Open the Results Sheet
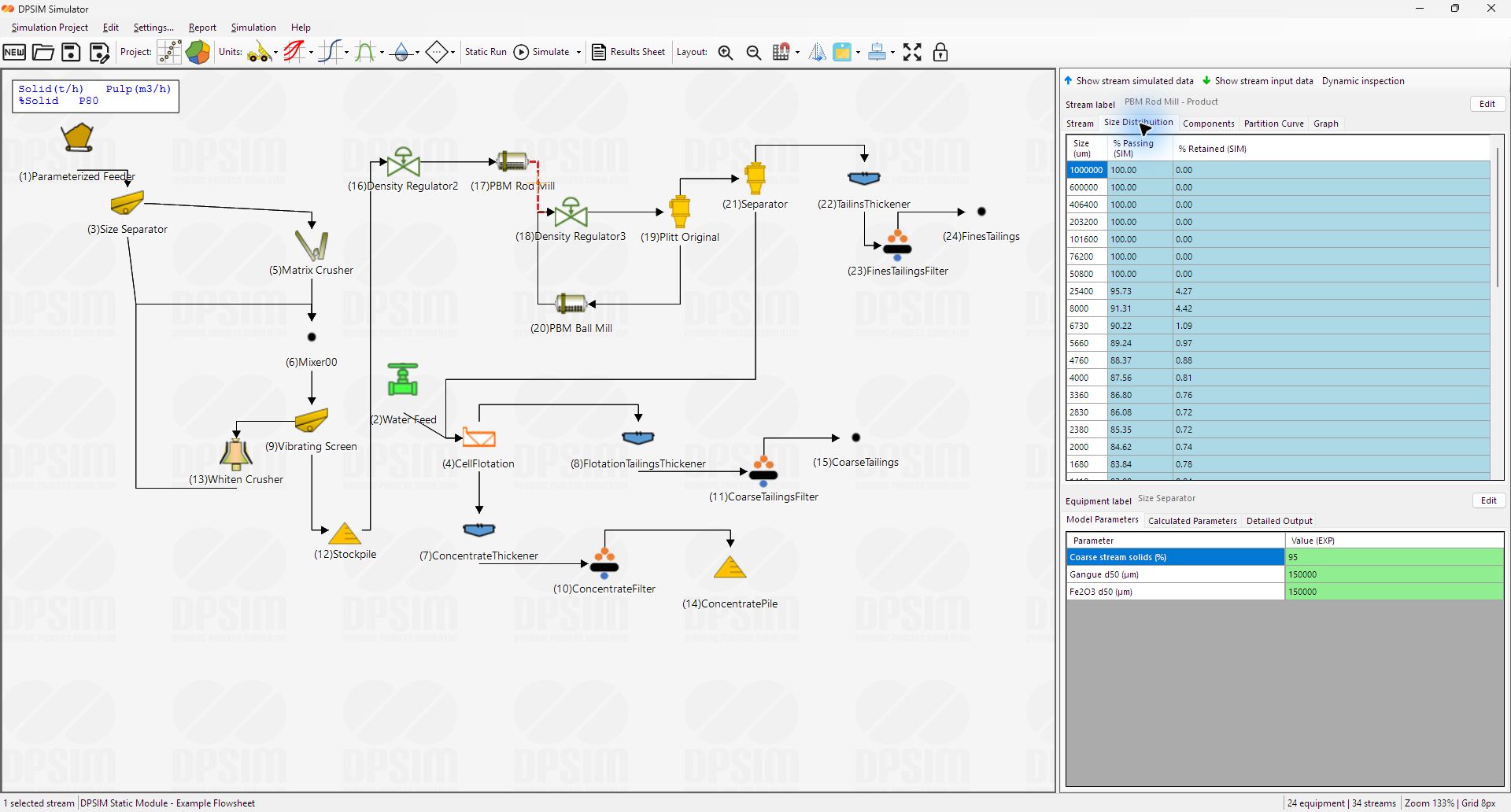 pos(629,53)
